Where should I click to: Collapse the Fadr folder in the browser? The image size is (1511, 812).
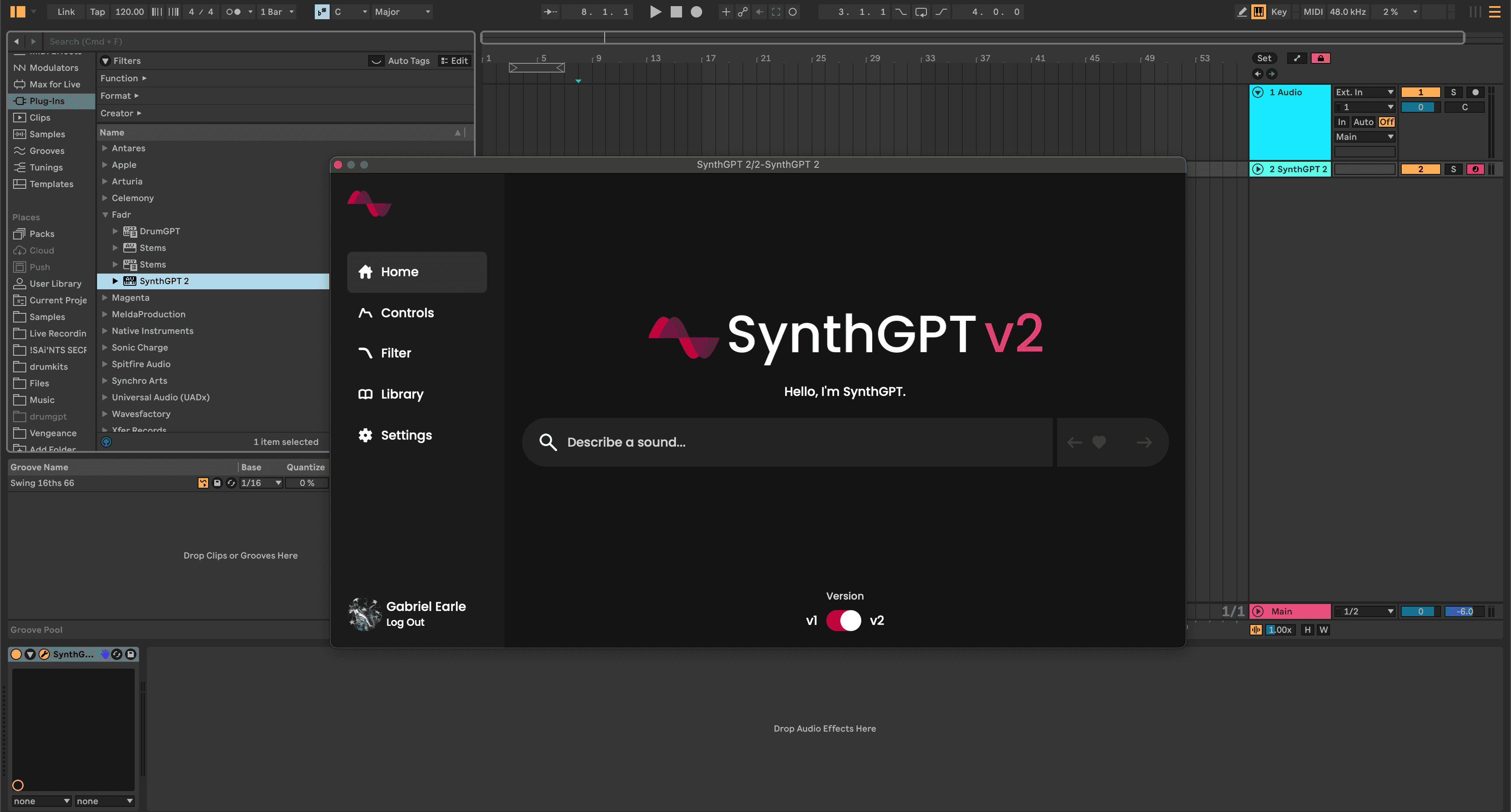[105, 215]
